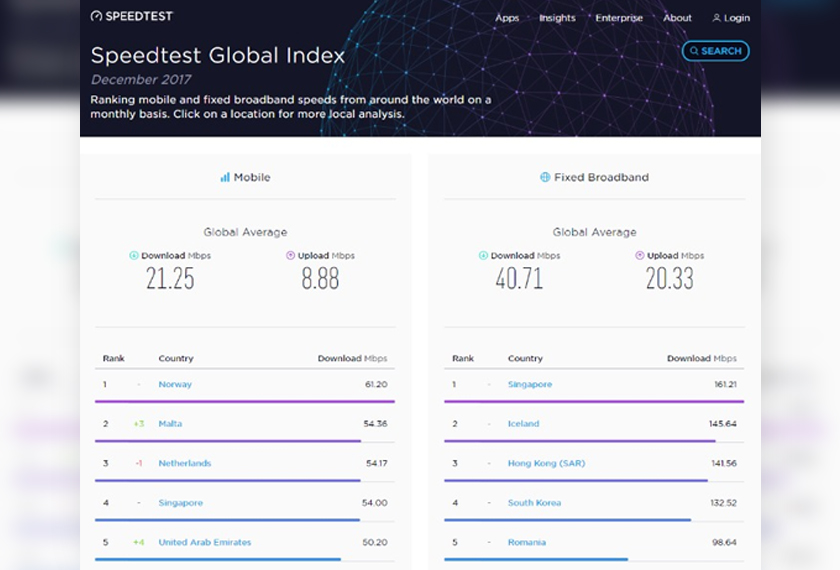Open the United Arab Emirates link

point(205,542)
